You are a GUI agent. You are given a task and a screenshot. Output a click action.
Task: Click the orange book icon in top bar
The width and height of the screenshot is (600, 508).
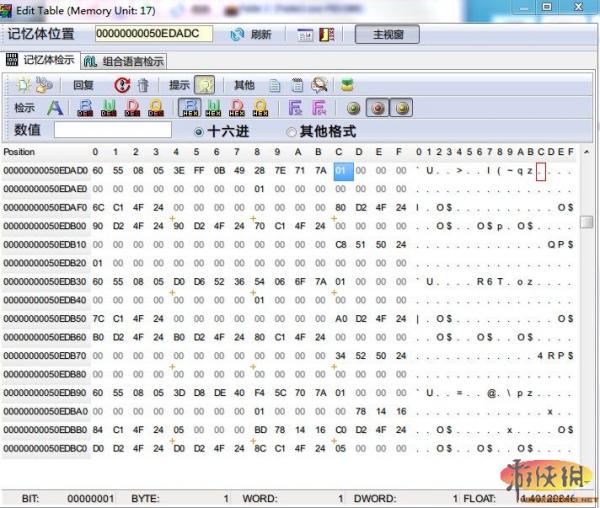[326, 35]
